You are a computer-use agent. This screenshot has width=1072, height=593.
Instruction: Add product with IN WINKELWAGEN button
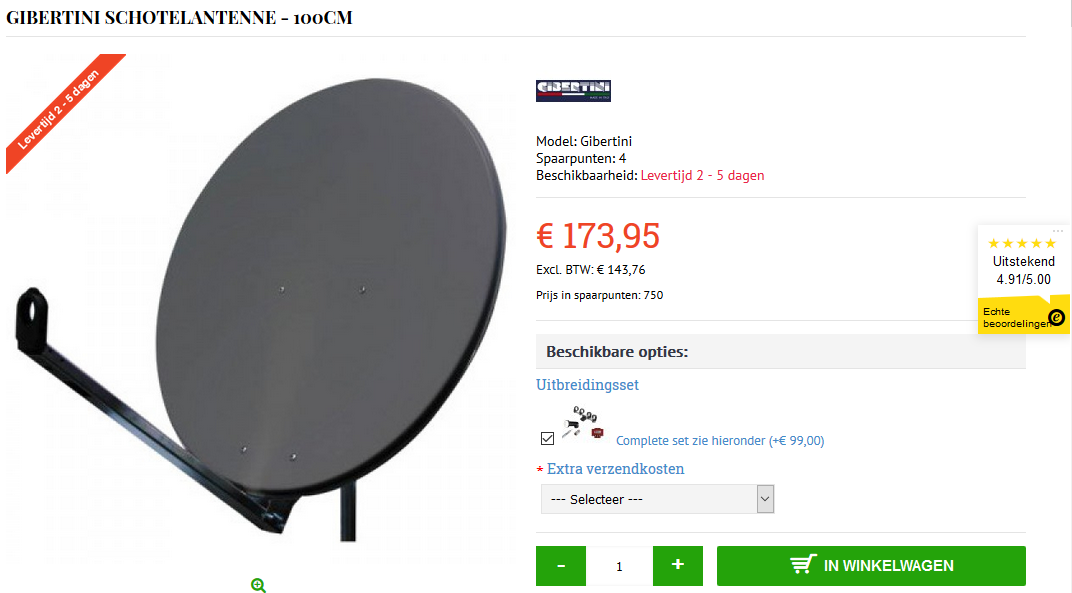(871, 566)
